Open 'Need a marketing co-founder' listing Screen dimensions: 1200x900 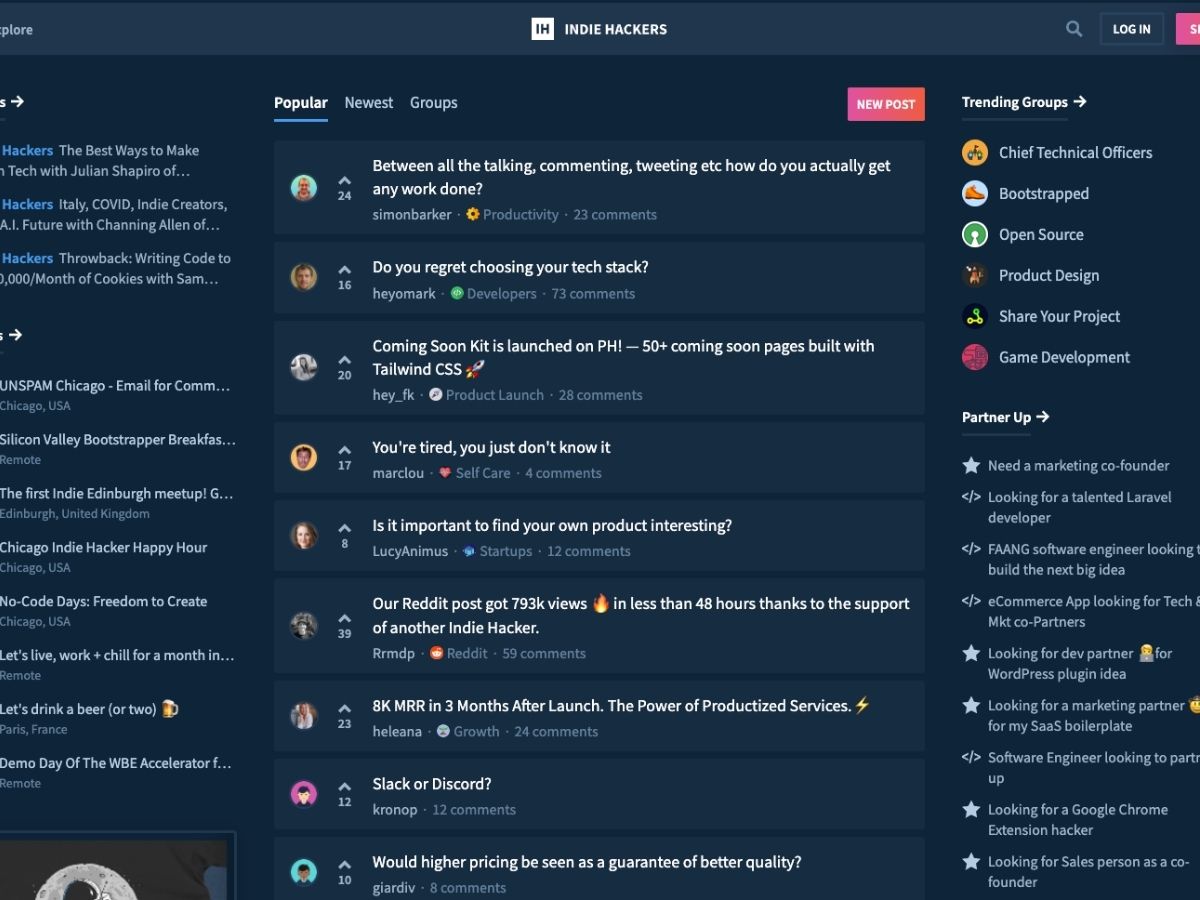[x=1078, y=465]
